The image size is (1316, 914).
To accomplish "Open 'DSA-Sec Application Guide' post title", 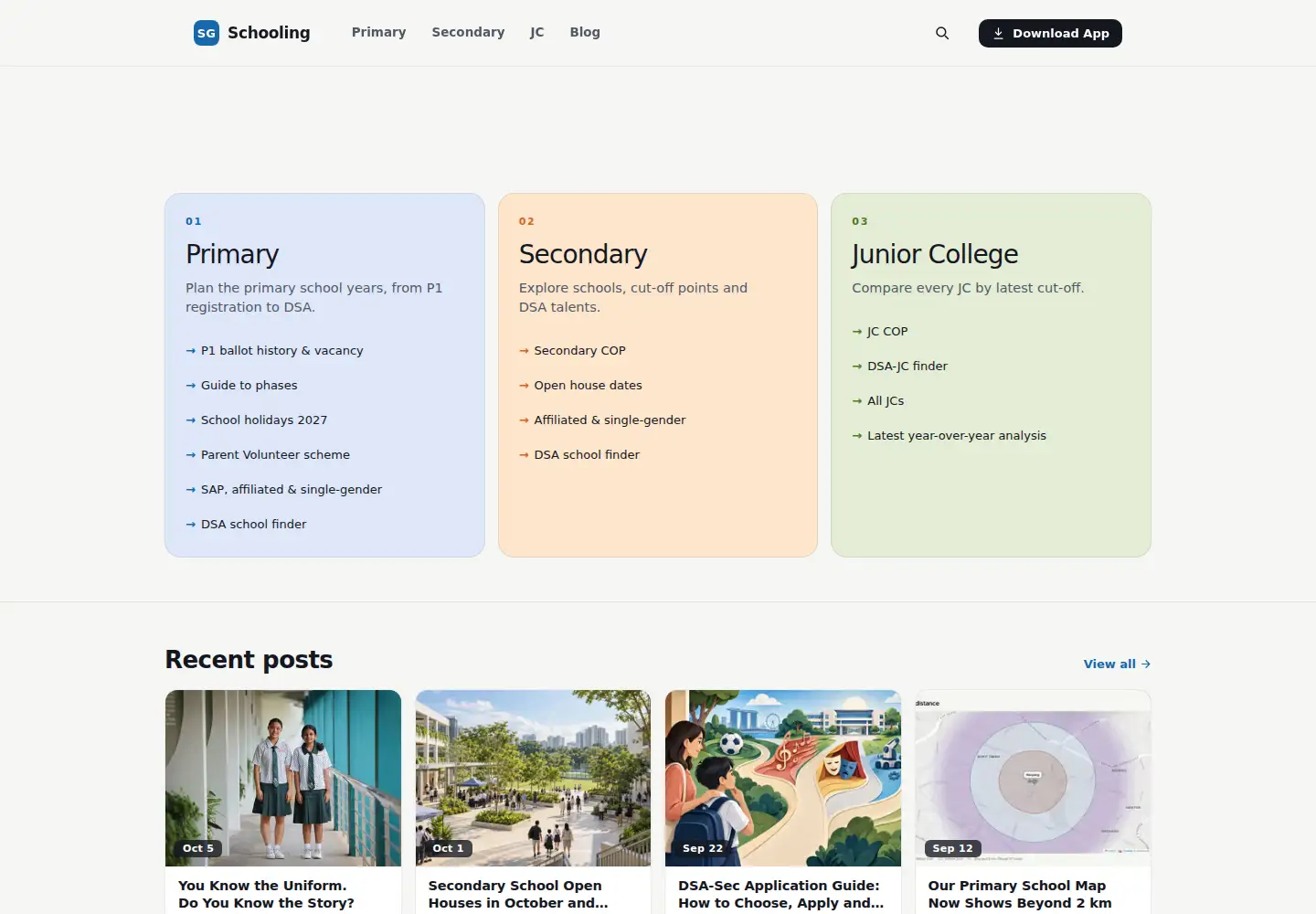I will pyautogui.click(x=781, y=895).
